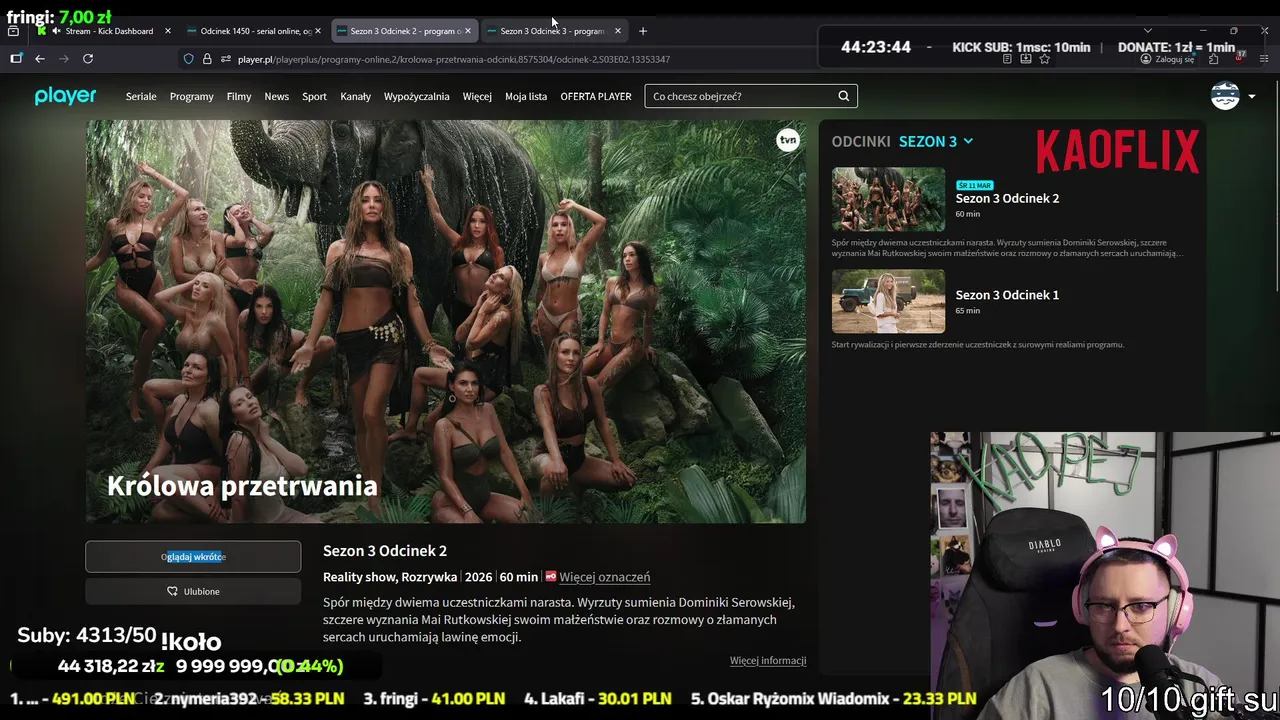
Task: Click the site permissions icon in the address bar
Action: [226, 59]
